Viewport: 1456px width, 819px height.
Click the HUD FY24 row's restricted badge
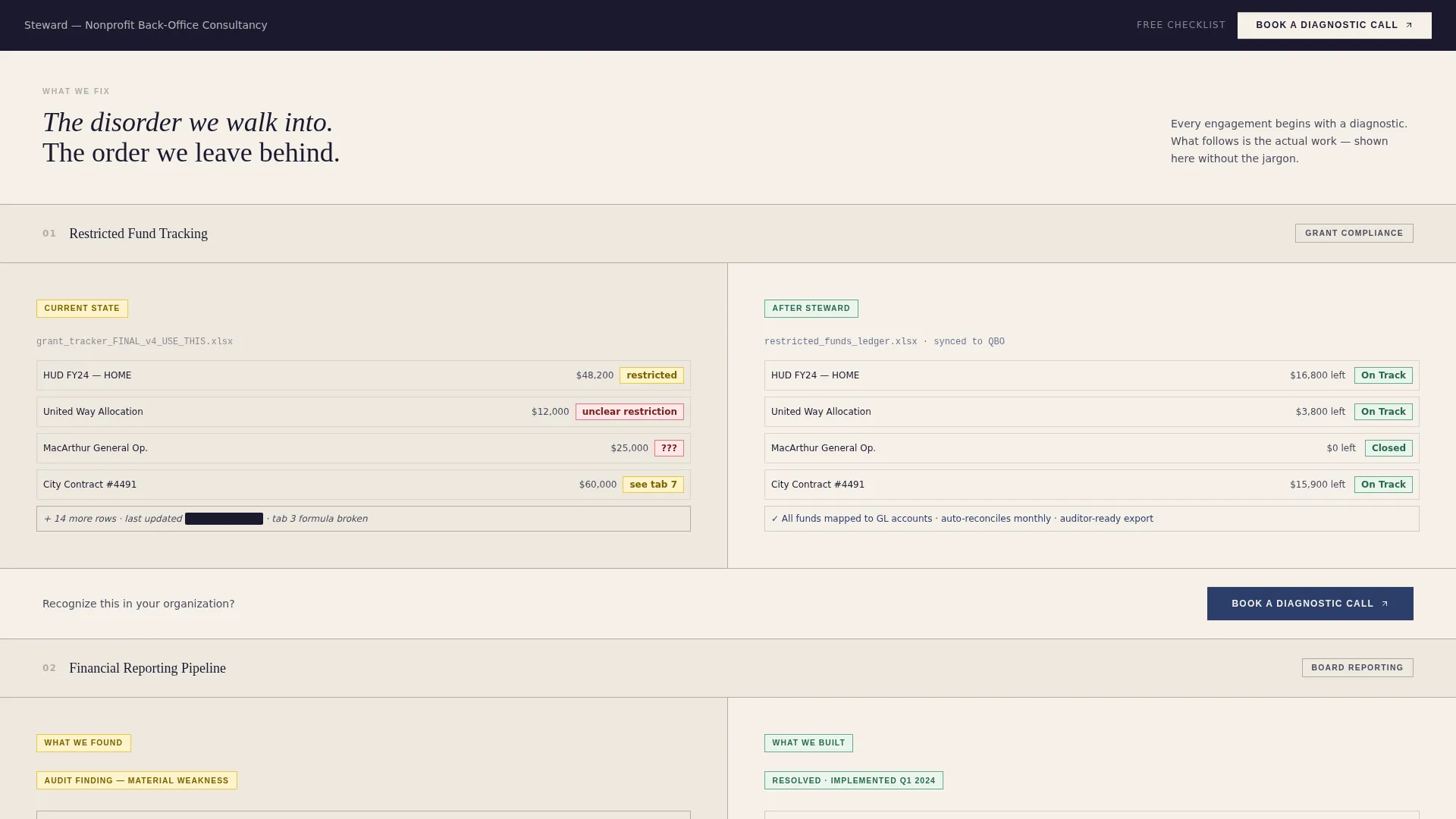click(651, 375)
